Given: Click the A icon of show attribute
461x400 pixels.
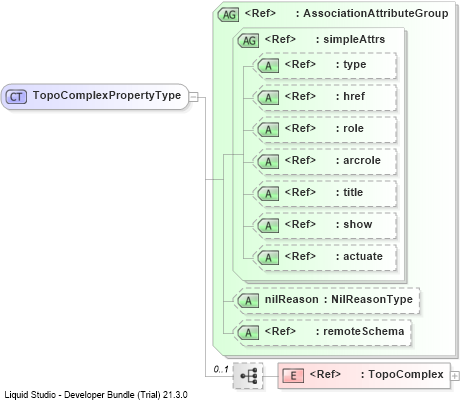Looking at the screenshot, I should coord(268,225).
